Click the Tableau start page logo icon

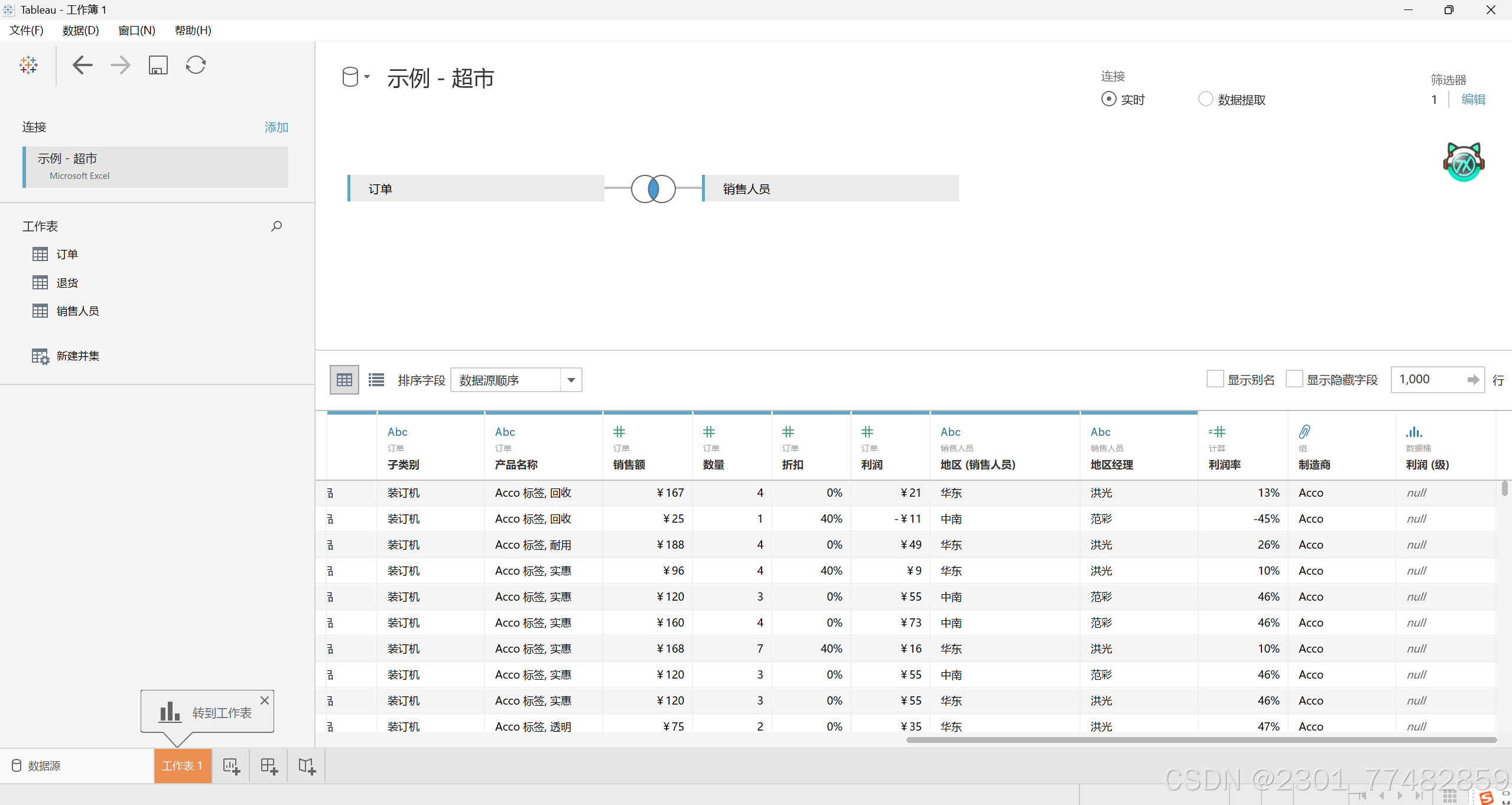coord(28,65)
